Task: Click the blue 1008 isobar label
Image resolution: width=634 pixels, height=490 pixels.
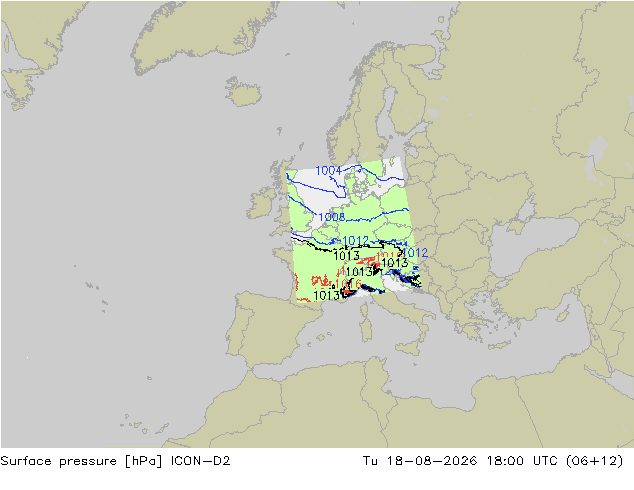Action: (x=332, y=217)
